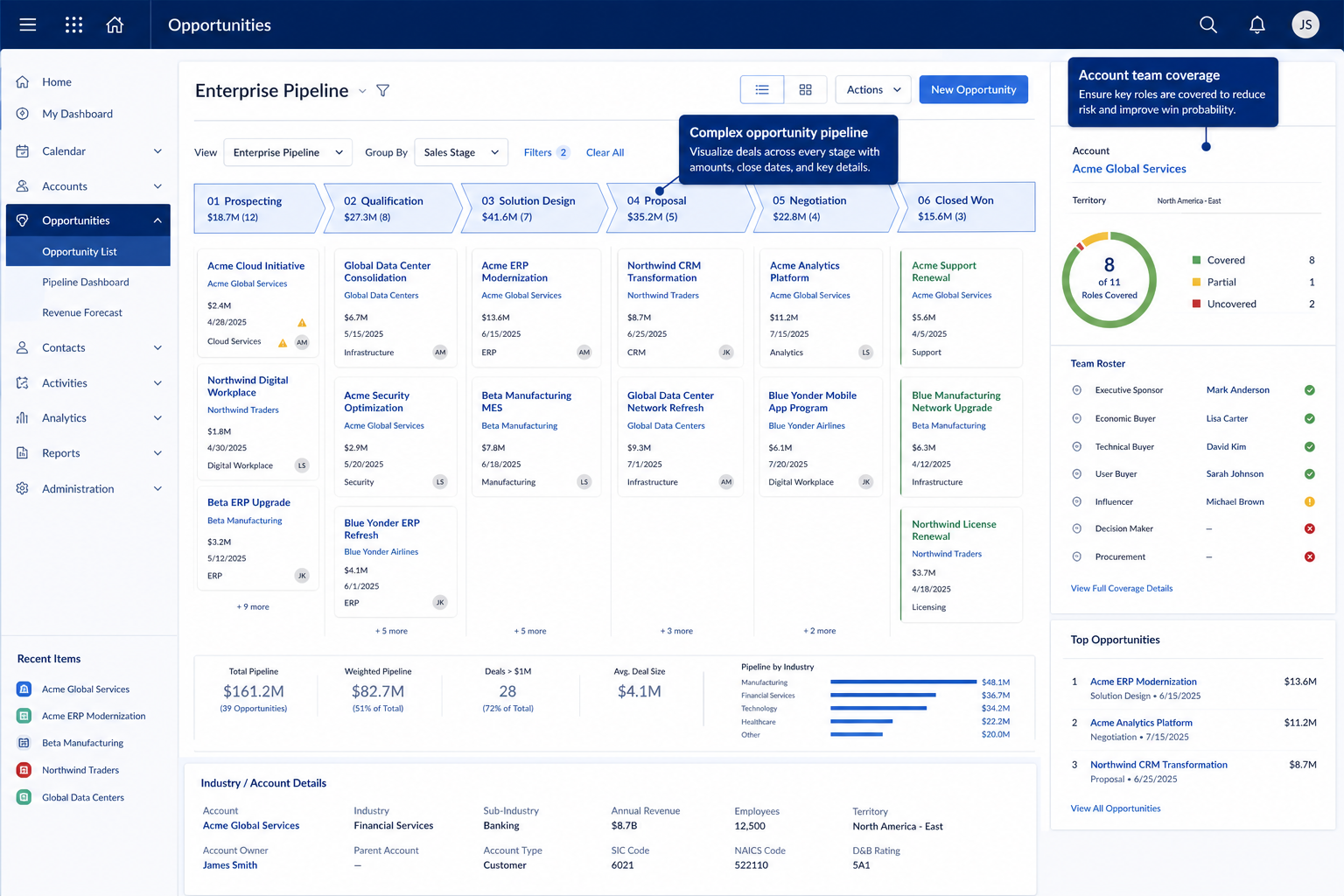Expand the Activities menu chevron

tap(157, 383)
